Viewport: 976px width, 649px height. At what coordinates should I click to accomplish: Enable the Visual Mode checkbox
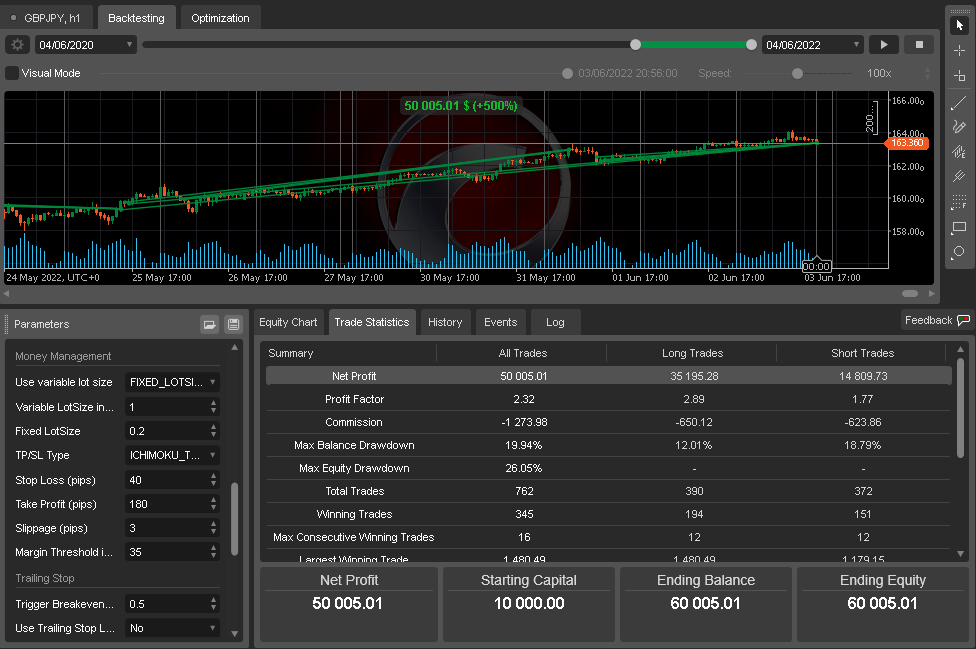(x=12, y=73)
